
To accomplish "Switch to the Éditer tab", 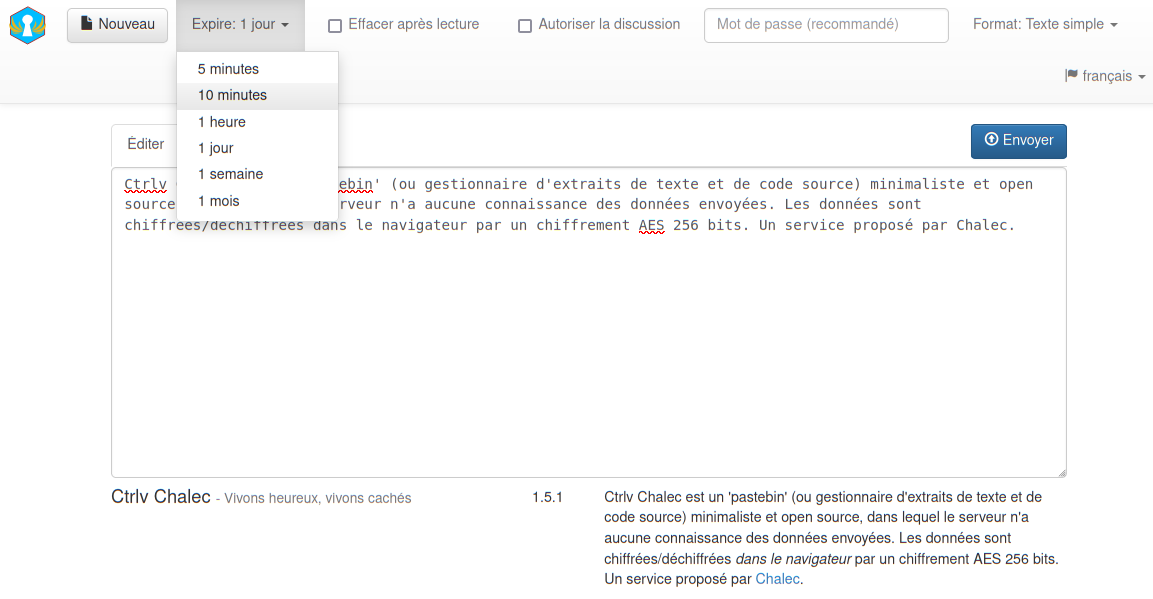I will [x=145, y=143].
